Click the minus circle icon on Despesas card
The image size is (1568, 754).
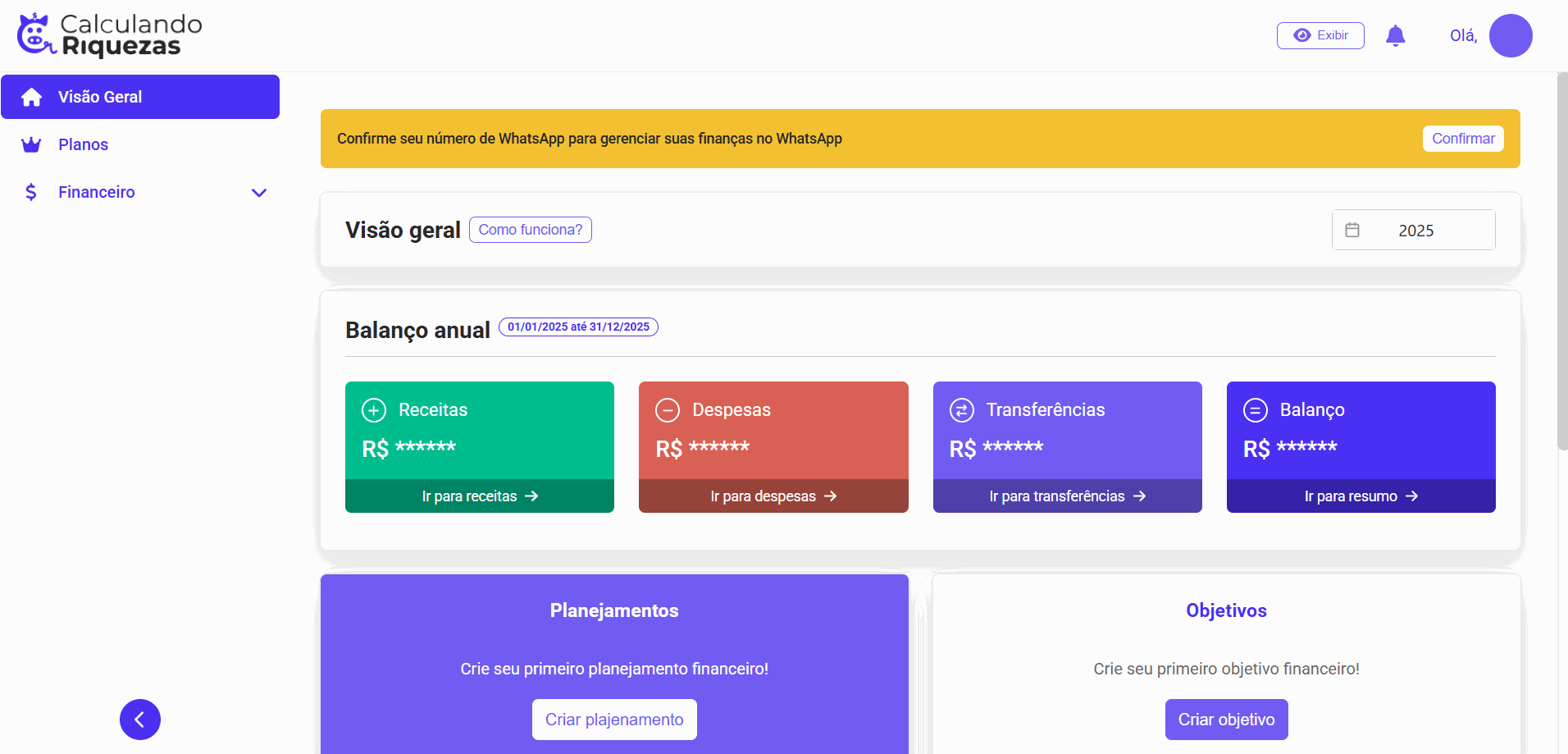[x=668, y=409]
